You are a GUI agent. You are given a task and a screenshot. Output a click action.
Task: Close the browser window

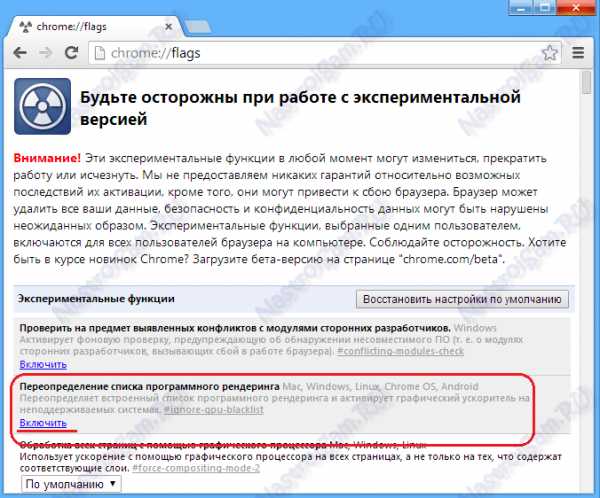coord(576,7)
